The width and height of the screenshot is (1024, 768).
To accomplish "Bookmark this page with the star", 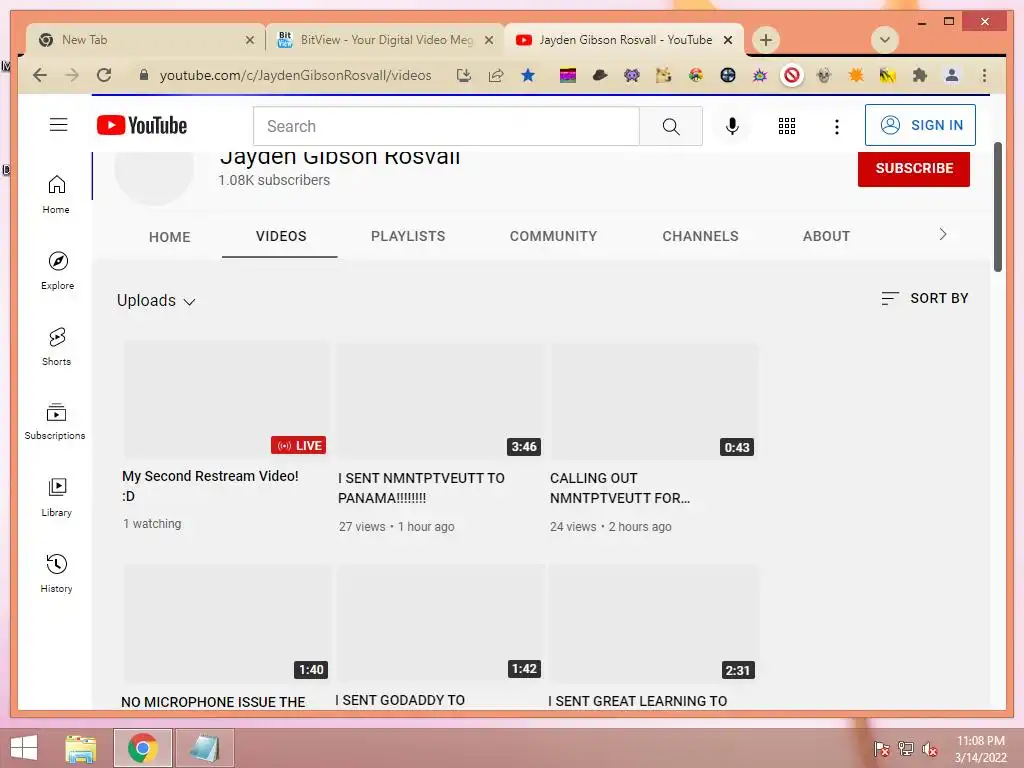I will coord(528,75).
